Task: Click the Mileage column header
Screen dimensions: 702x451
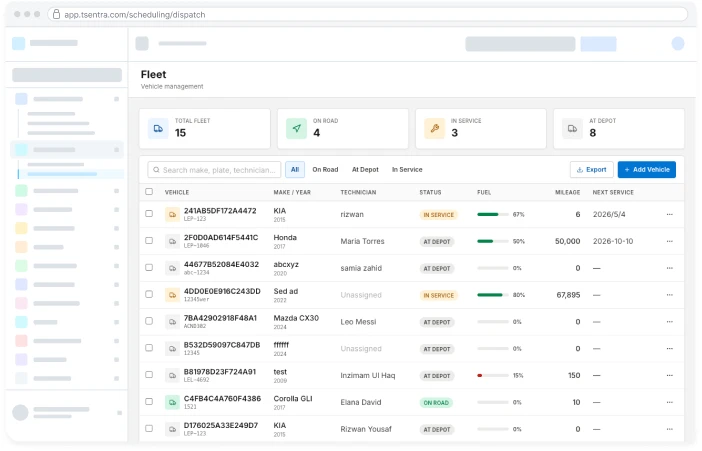Action: (x=568, y=193)
